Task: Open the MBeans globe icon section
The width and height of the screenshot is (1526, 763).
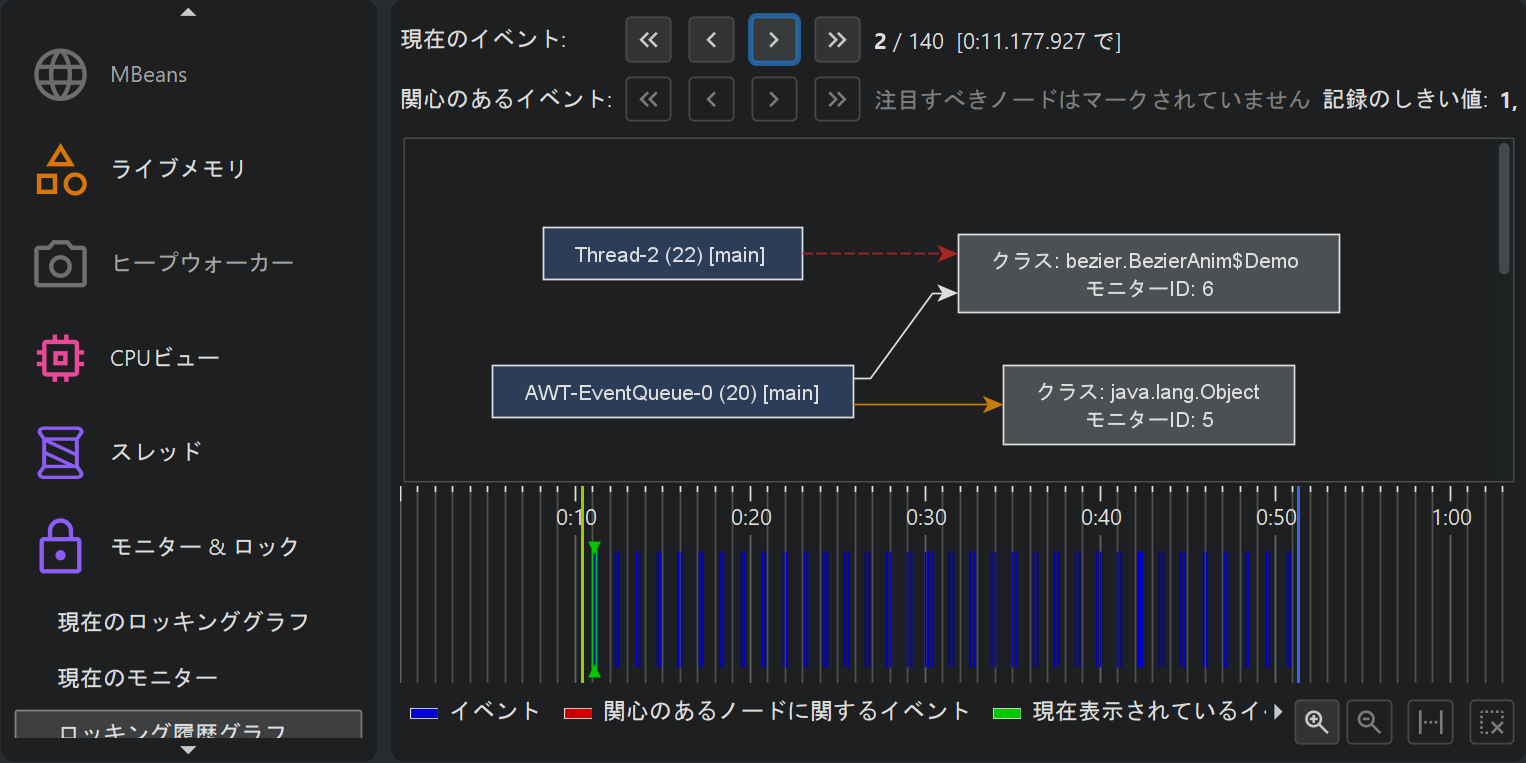Action: tap(61, 75)
